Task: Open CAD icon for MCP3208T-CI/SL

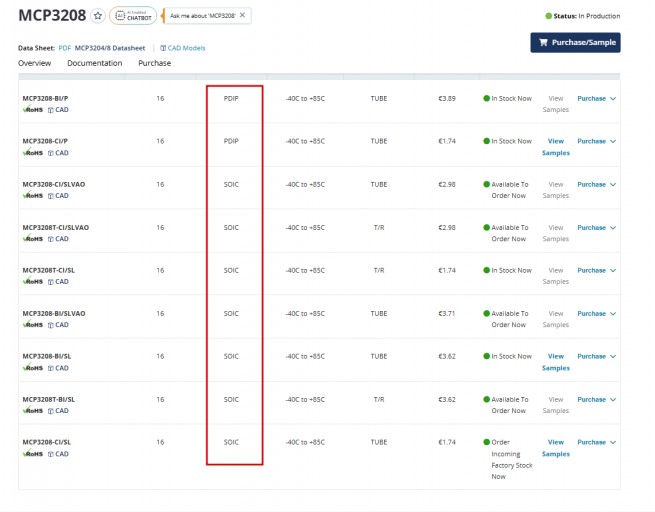Action: (x=58, y=282)
